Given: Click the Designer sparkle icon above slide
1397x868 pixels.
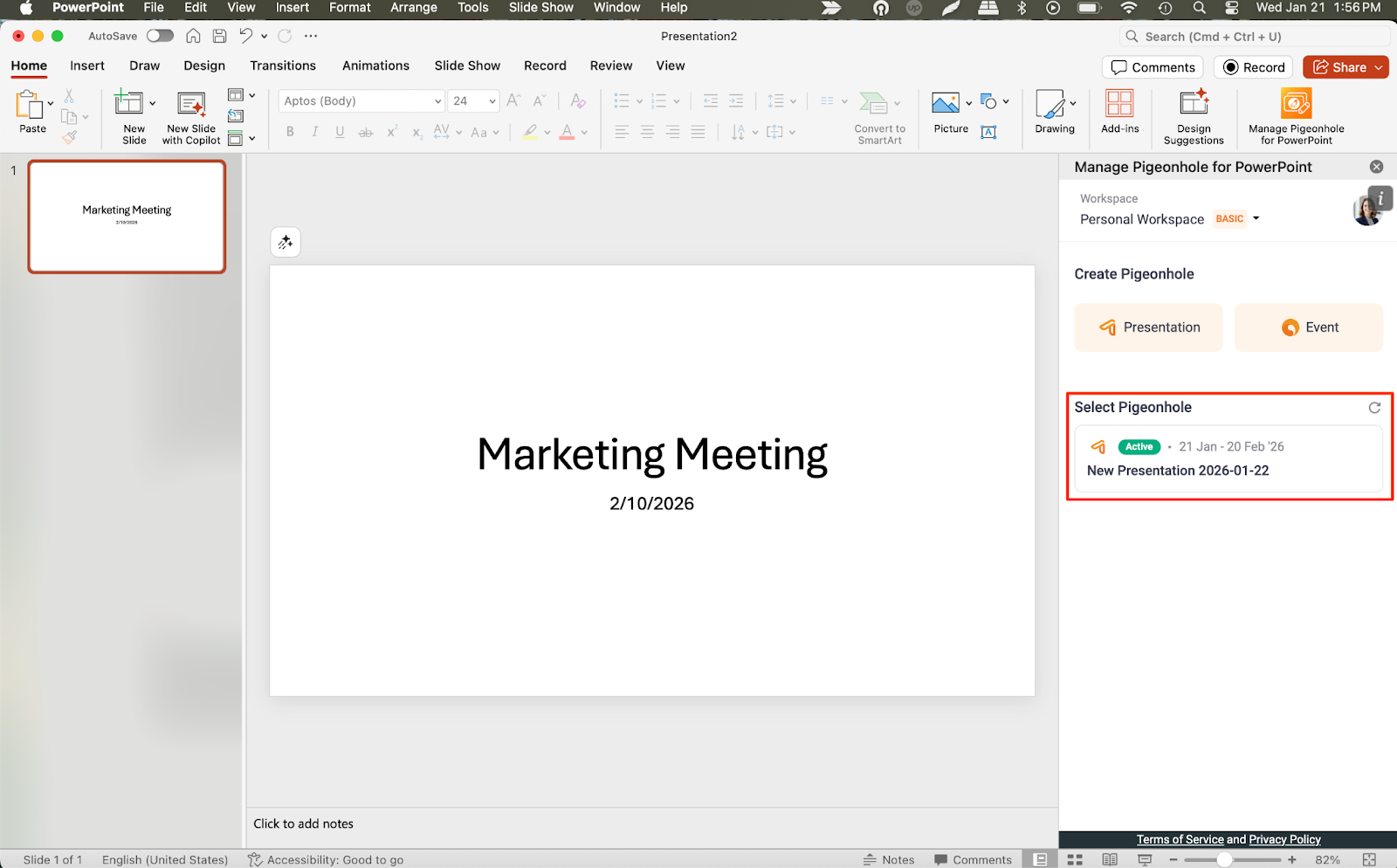Looking at the screenshot, I should tap(286, 243).
